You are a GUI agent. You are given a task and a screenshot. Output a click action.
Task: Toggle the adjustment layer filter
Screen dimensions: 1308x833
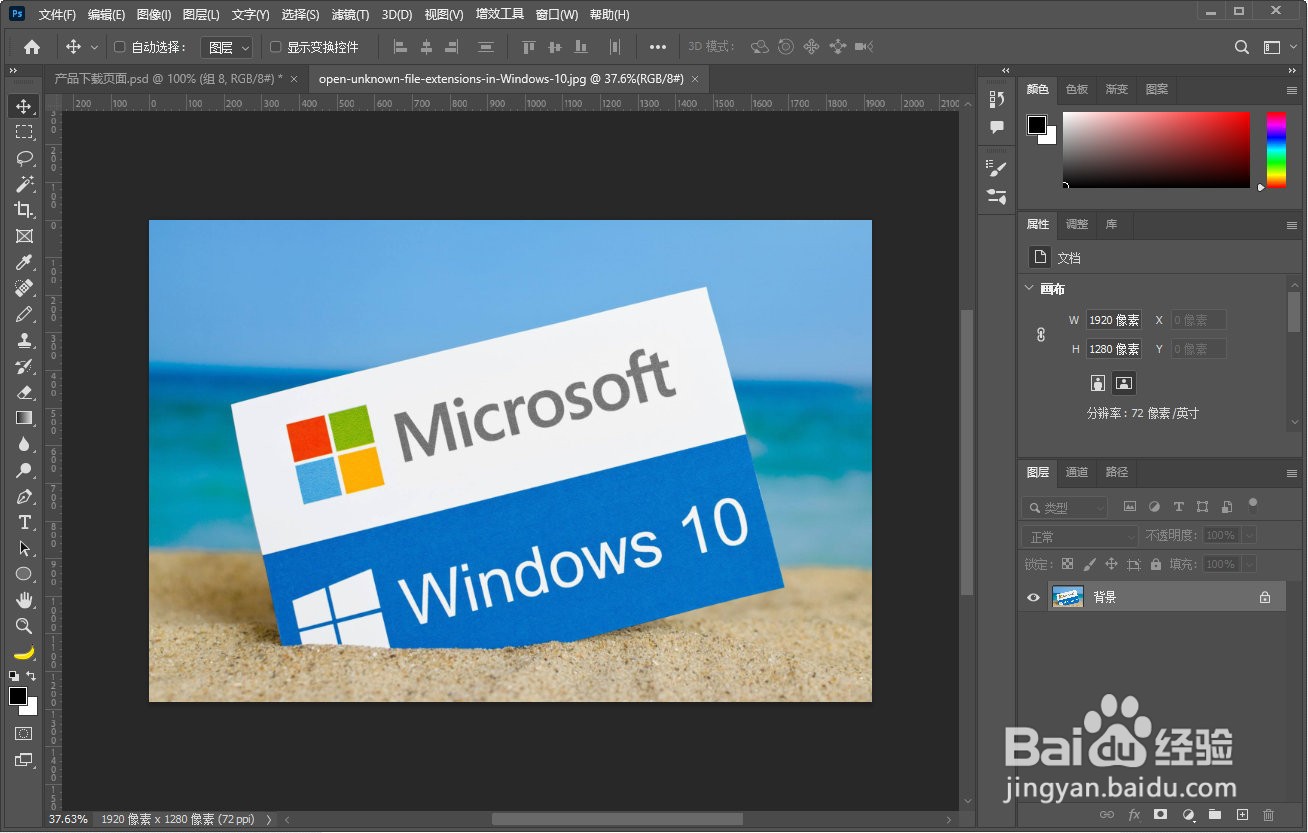[1154, 507]
